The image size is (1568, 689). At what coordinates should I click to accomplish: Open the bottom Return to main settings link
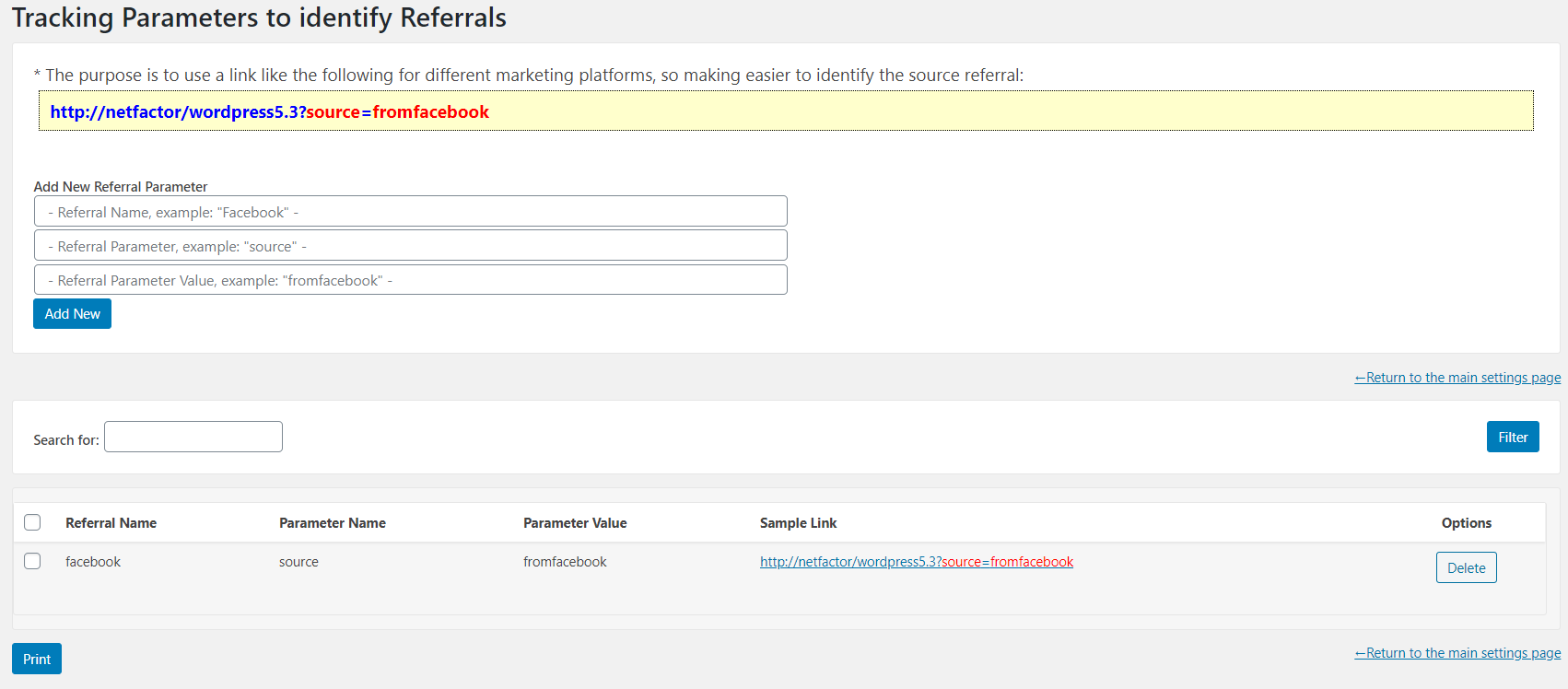(x=1457, y=653)
